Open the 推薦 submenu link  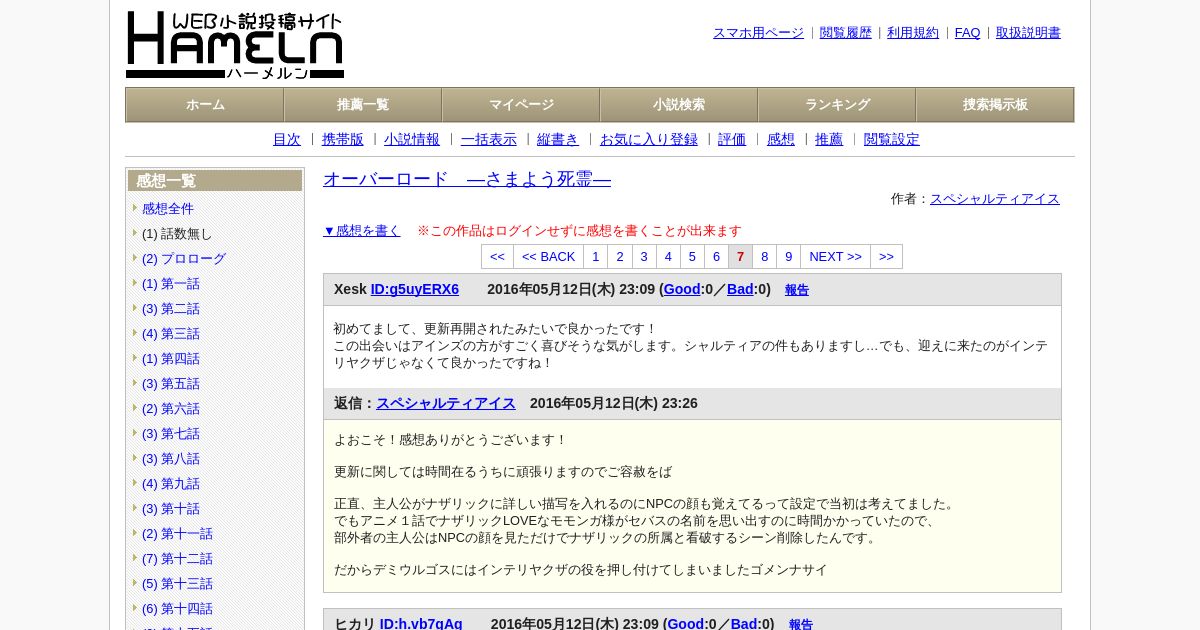[829, 140]
